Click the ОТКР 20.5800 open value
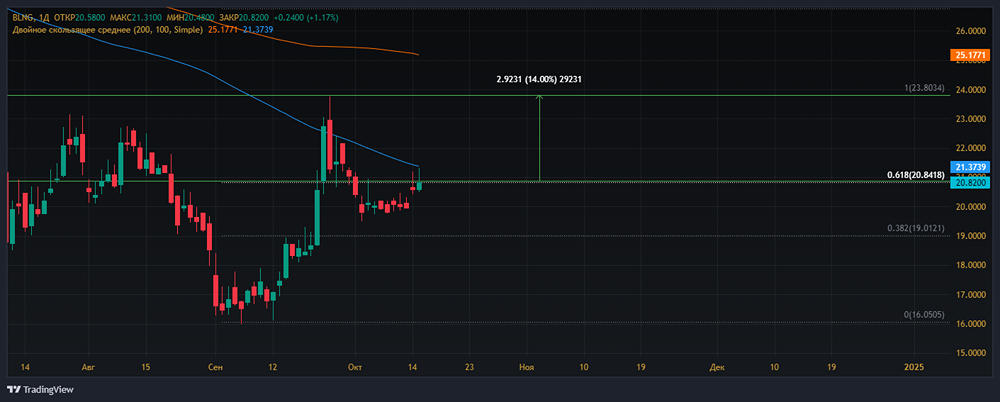 78,19
